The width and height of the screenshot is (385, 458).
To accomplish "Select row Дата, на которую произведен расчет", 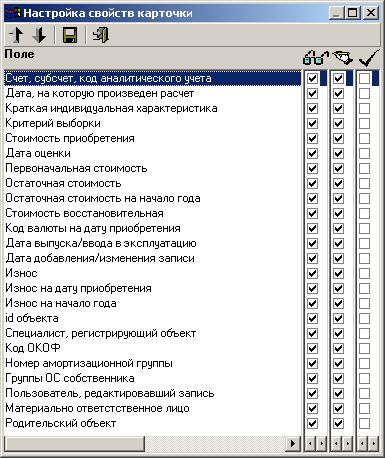I will point(152,93).
